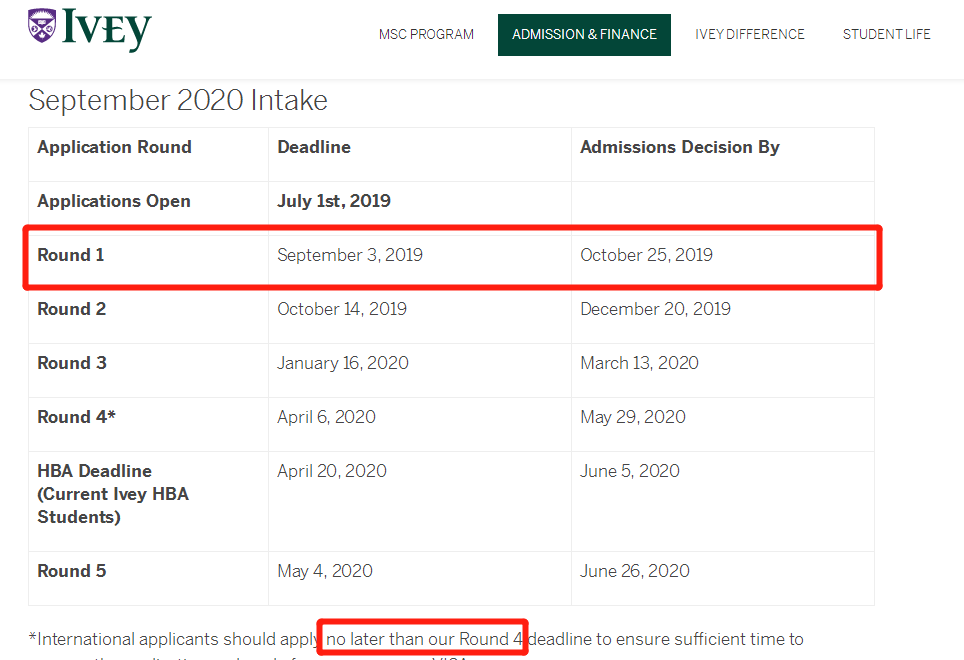Open the STUDENT LIFE menu
Image resolution: width=964 pixels, height=660 pixels.
886,34
